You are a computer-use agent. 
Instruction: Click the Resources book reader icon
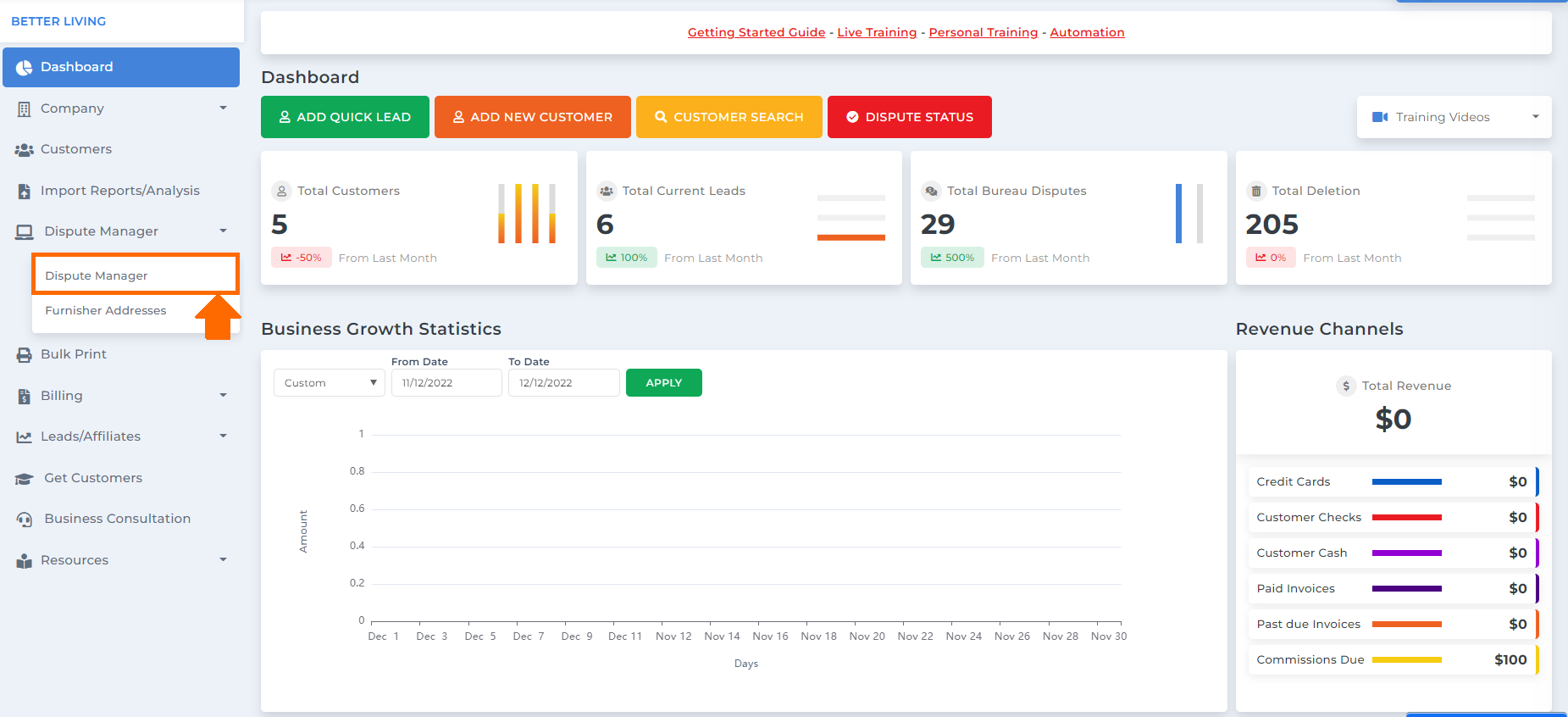(x=24, y=561)
